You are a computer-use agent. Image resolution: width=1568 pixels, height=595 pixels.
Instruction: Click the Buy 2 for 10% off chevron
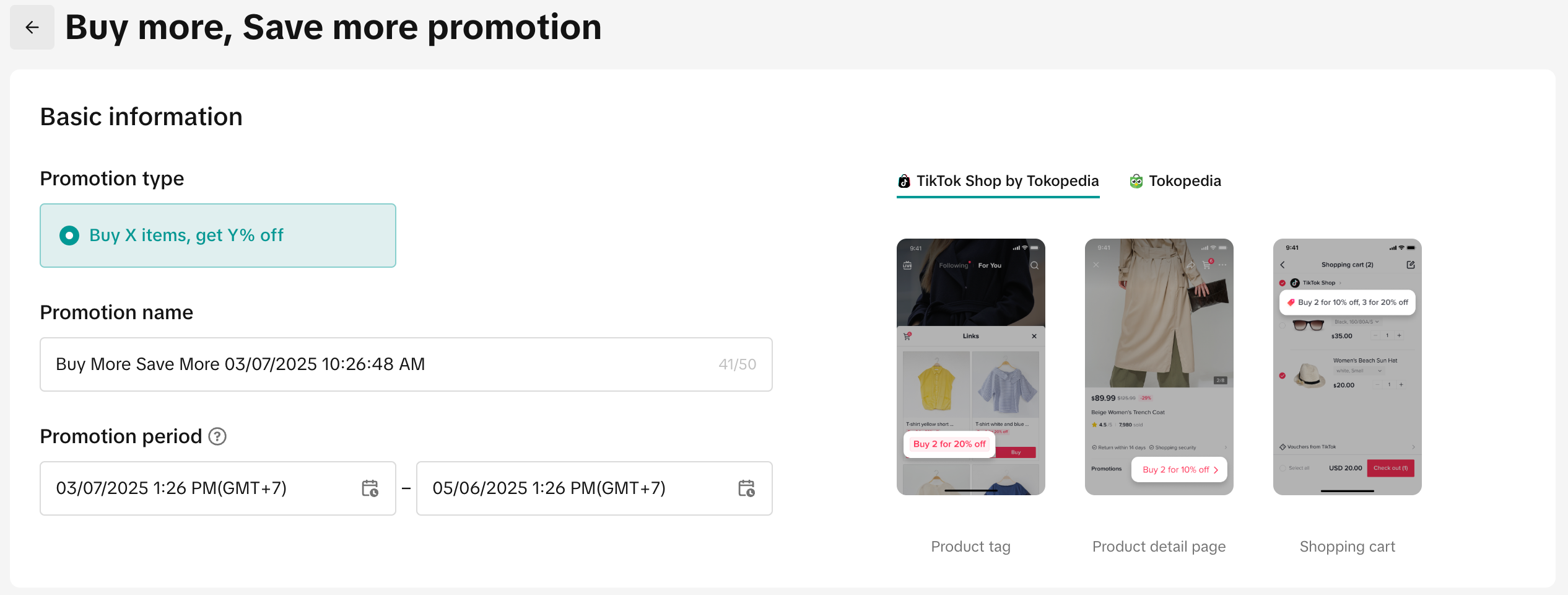[1216, 470]
